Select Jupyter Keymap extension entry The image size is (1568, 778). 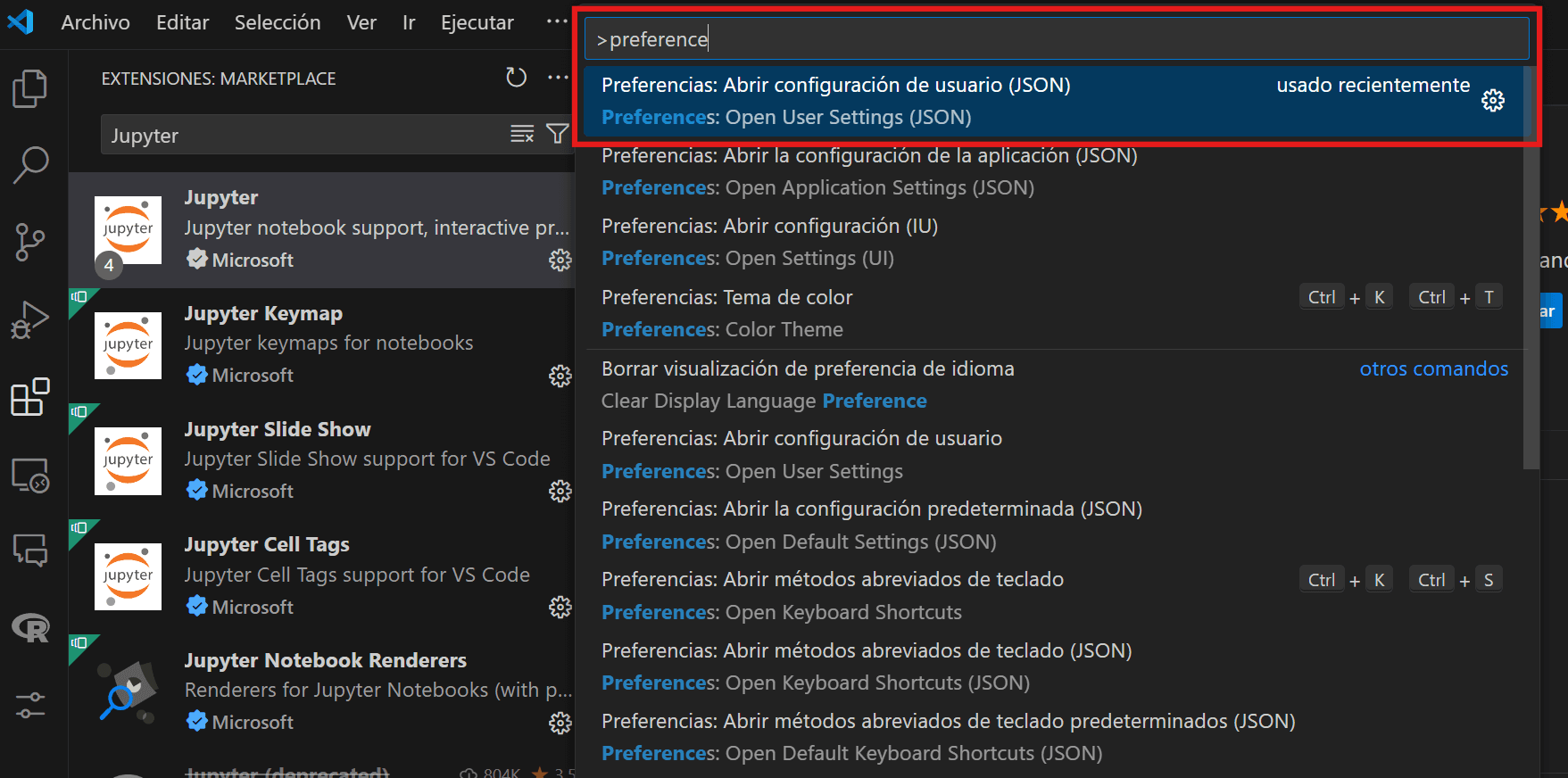[x=322, y=345]
